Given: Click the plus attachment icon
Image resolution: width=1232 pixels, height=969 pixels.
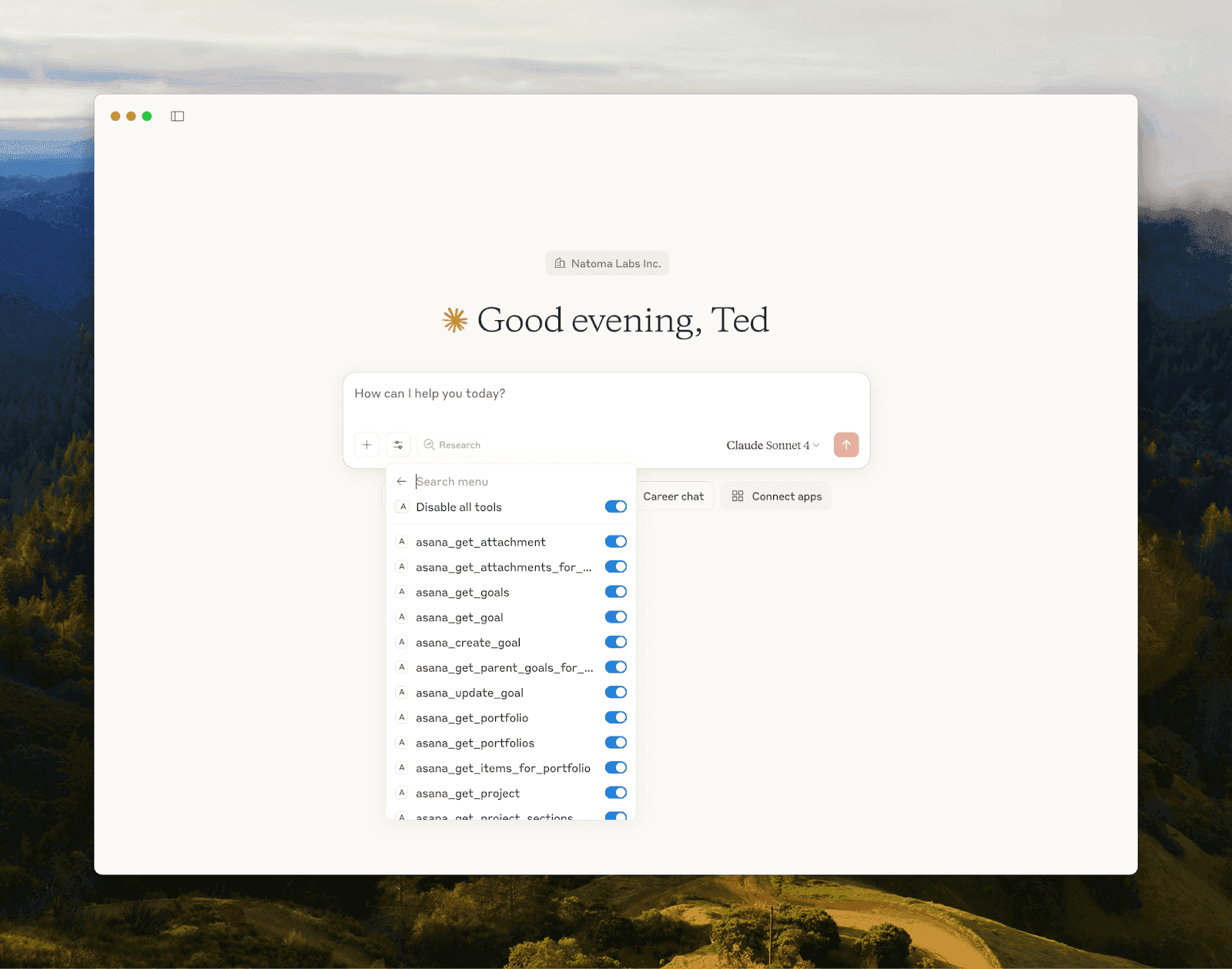Looking at the screenshot, I should (367, 445).
